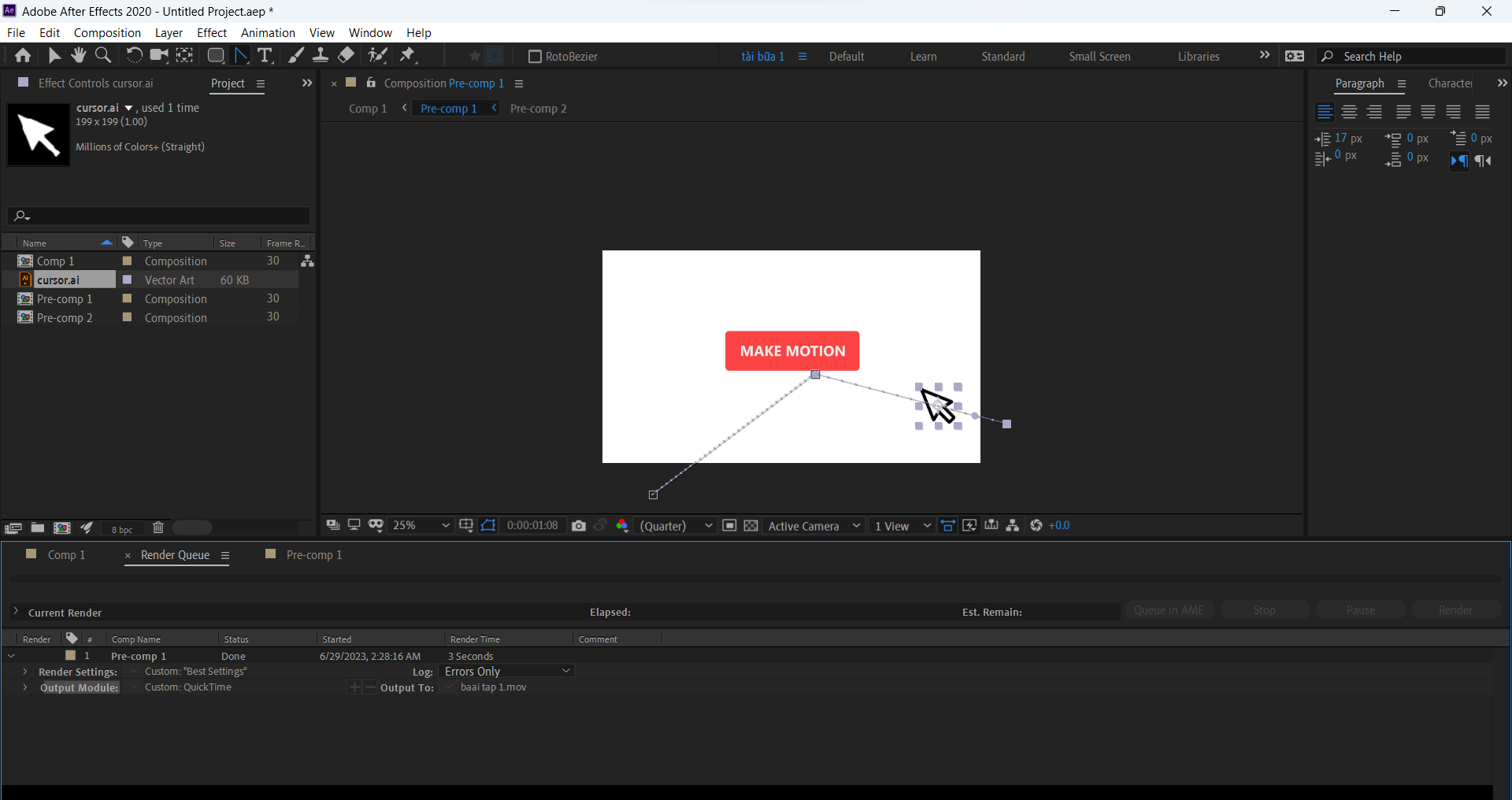Select the Eraser tool

[346, 55]
